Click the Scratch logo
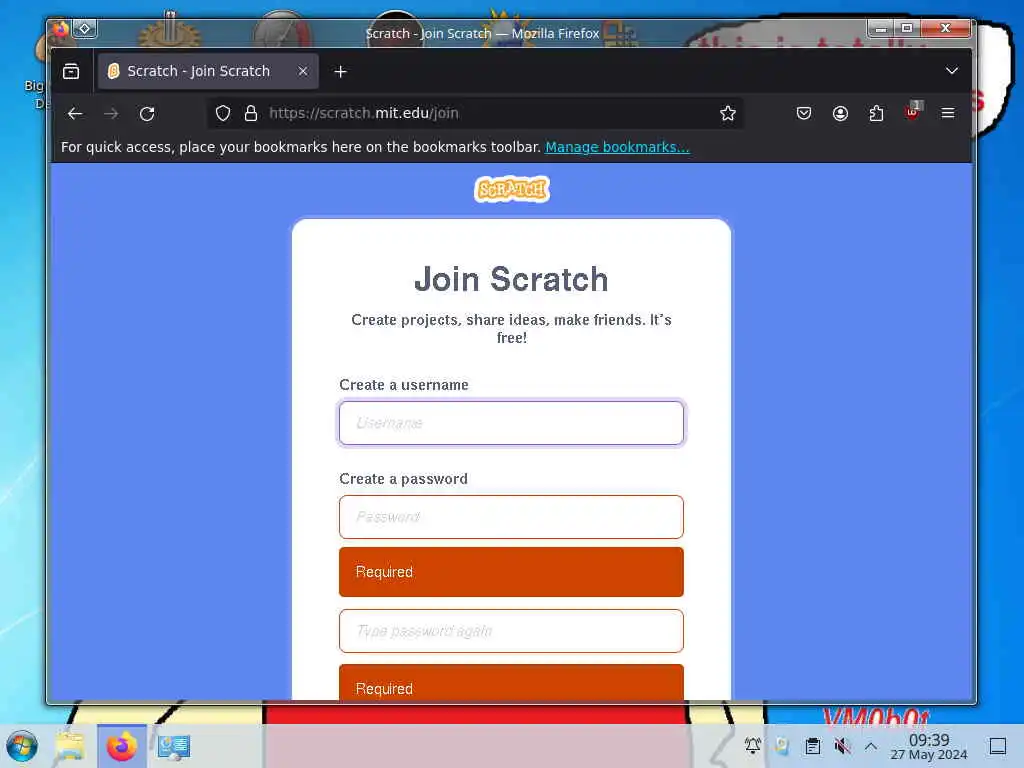 pos(512,189)
